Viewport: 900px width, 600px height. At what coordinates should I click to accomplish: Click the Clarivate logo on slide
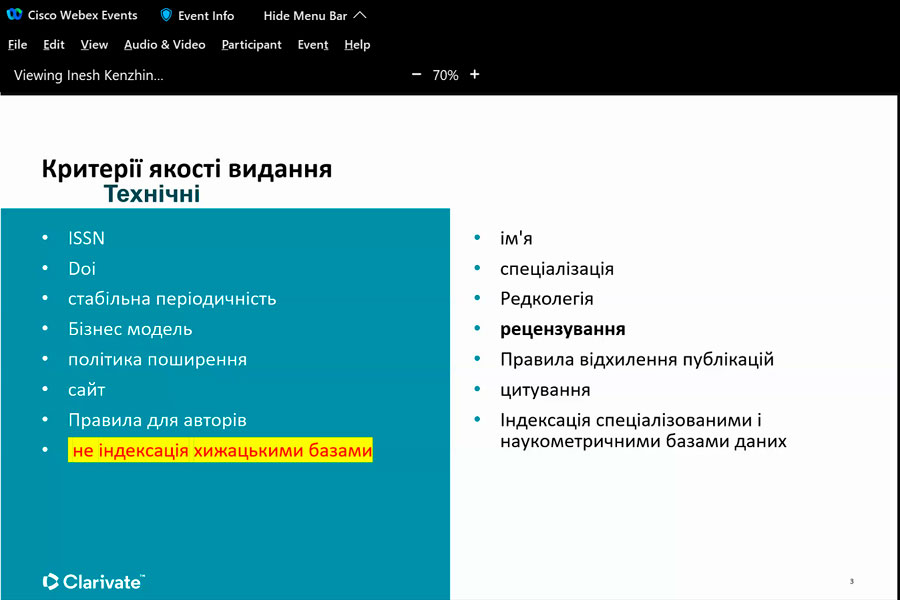(x=94, y=582)
